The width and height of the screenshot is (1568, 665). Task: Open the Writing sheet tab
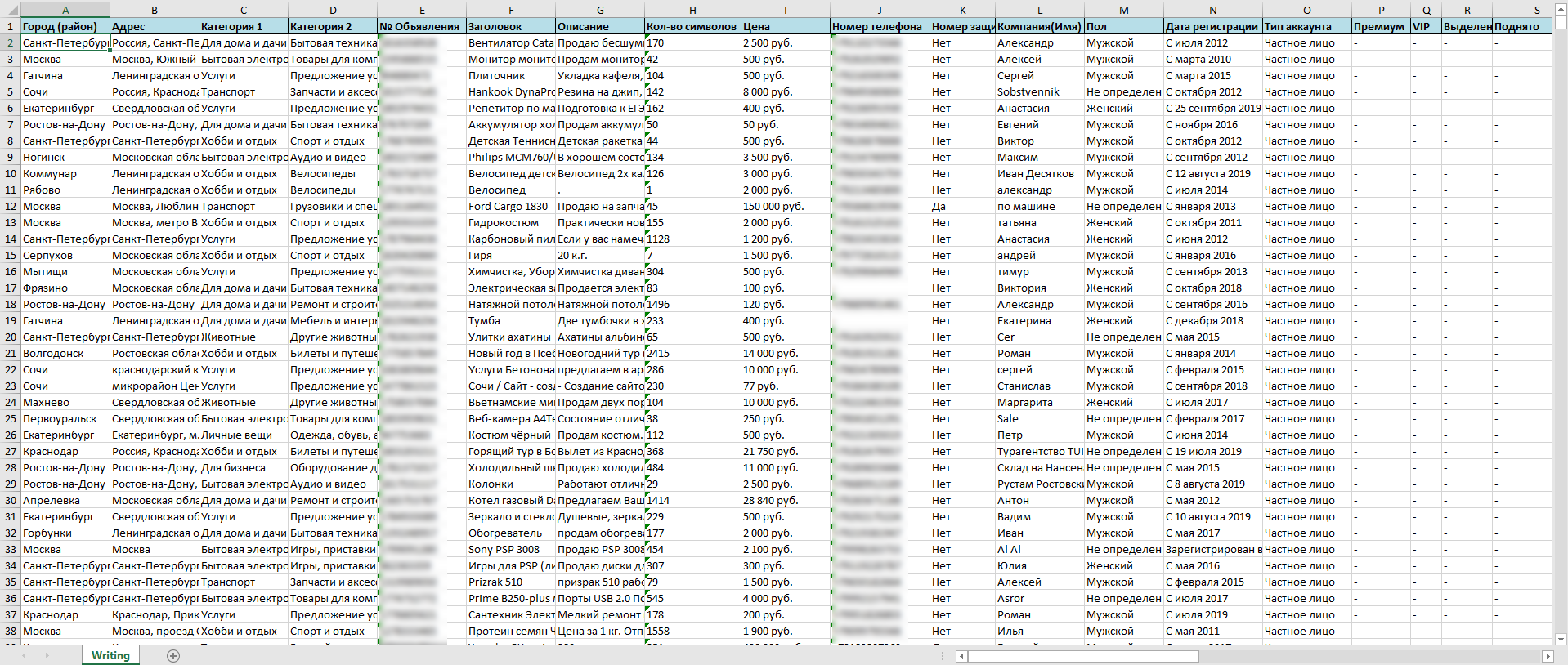pyautogui.click(x=110, y=655)
